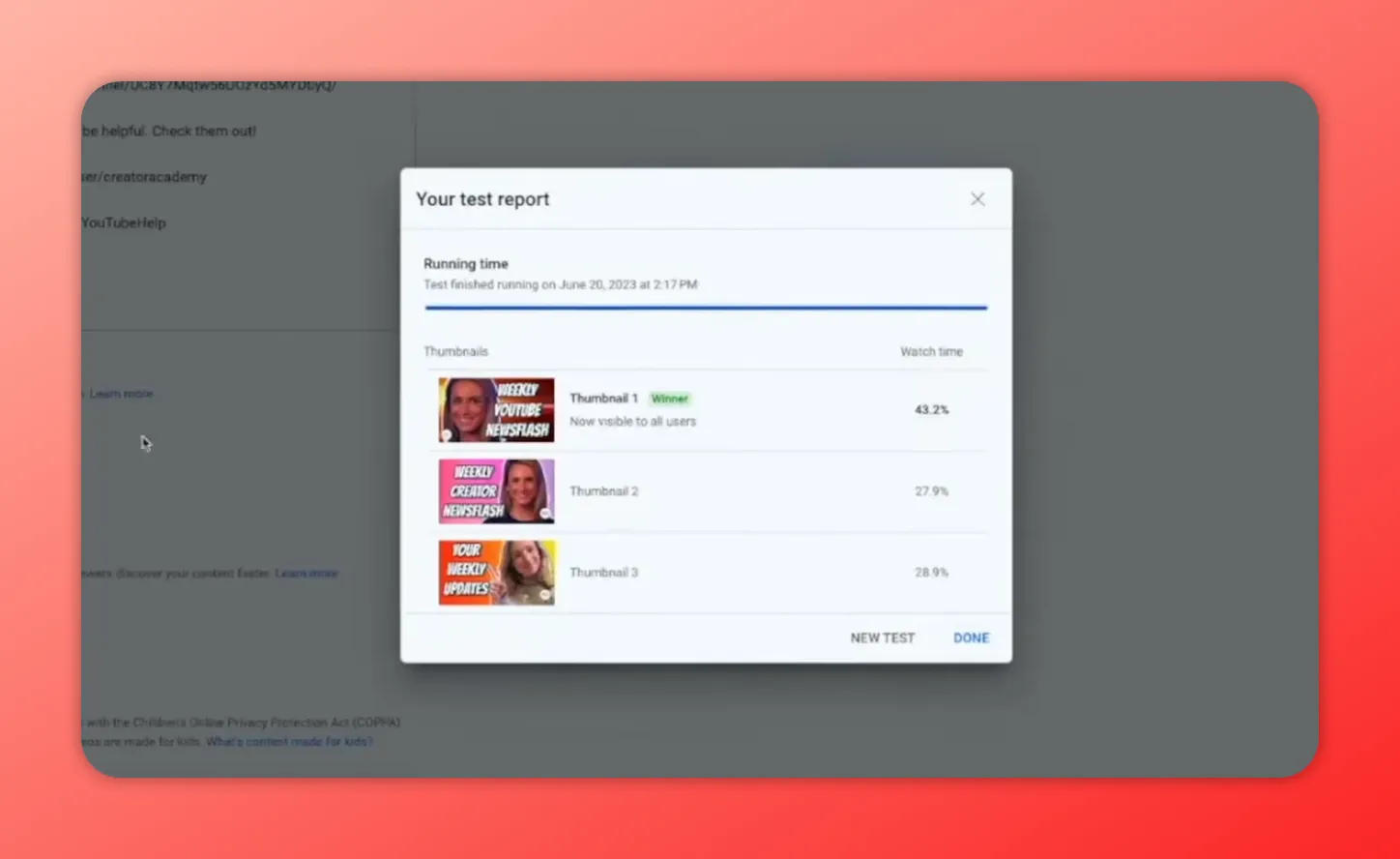Click the 27.9% watch time value
1400x859 pixels.
[x=932, y=491]
